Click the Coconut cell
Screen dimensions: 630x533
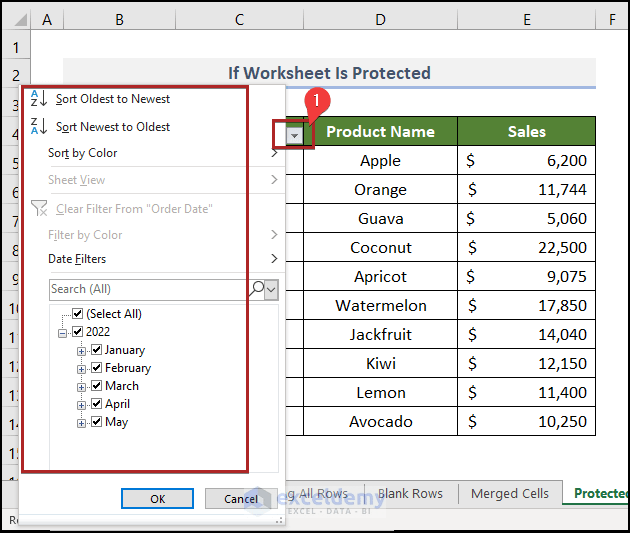tap(380, 247)
